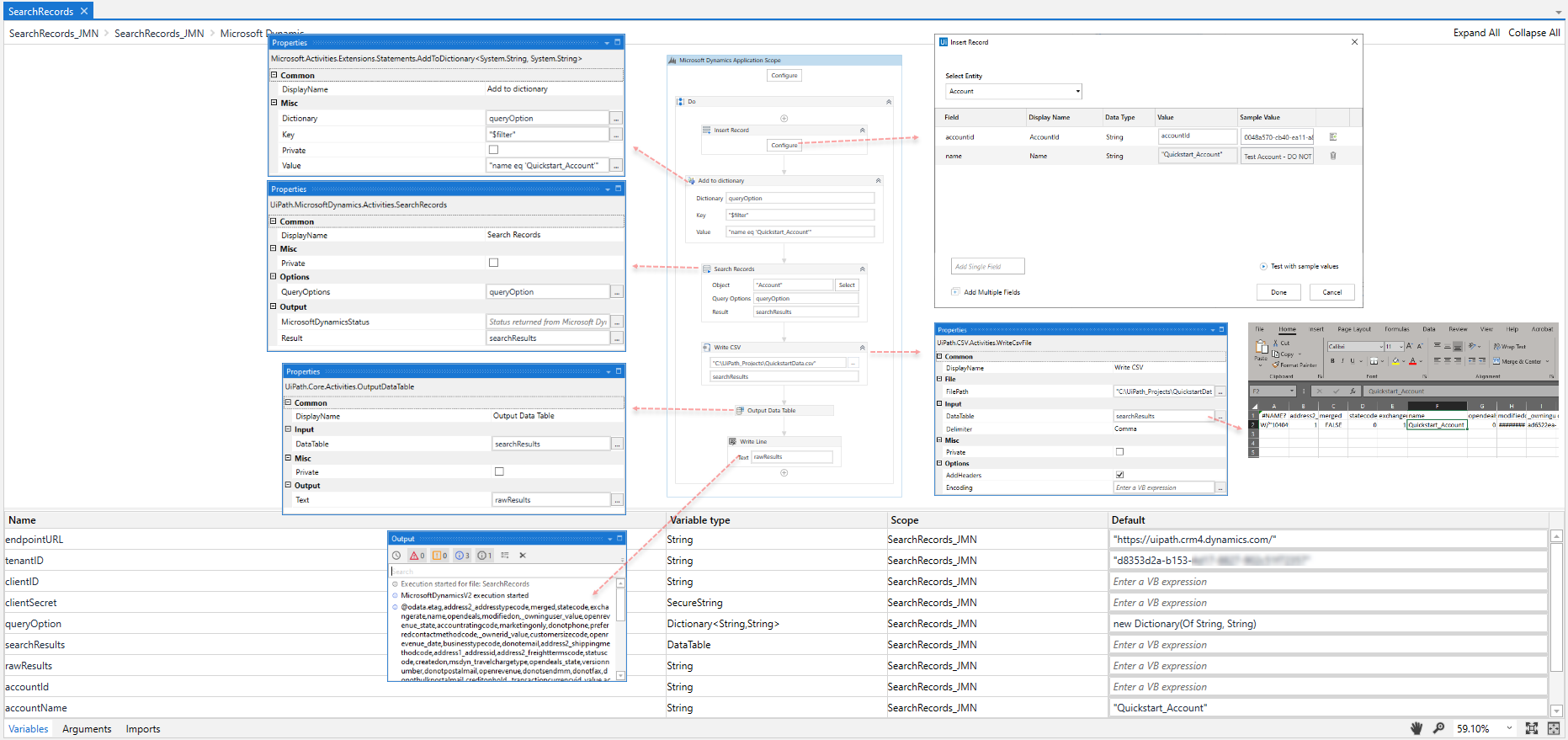Click Excel font color red swatch
The image size is (1568, 740).
point(1412,361)
